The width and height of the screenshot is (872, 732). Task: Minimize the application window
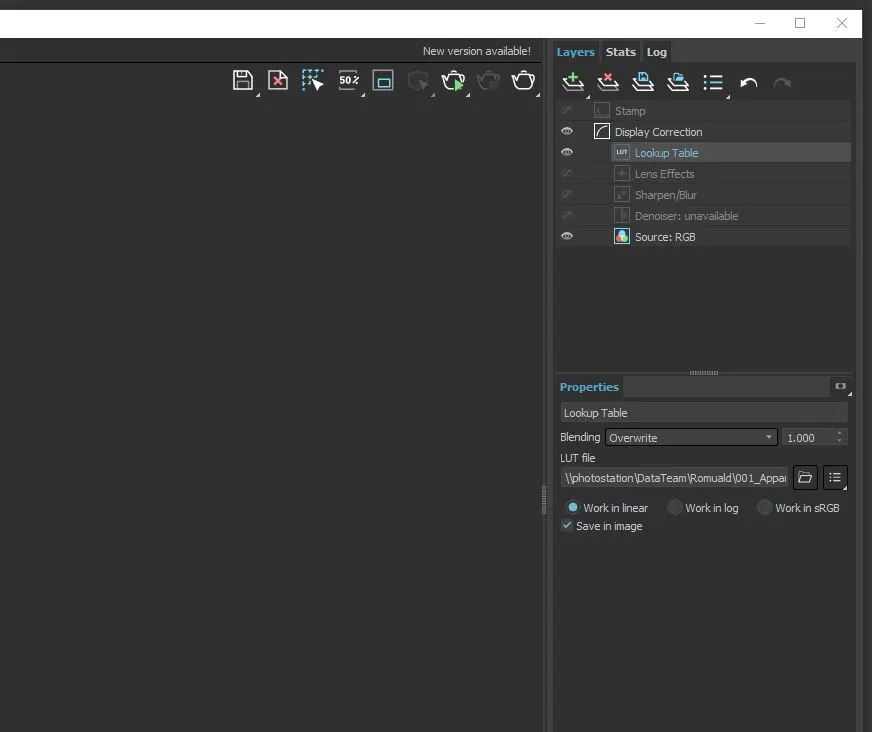click(760, 23)
